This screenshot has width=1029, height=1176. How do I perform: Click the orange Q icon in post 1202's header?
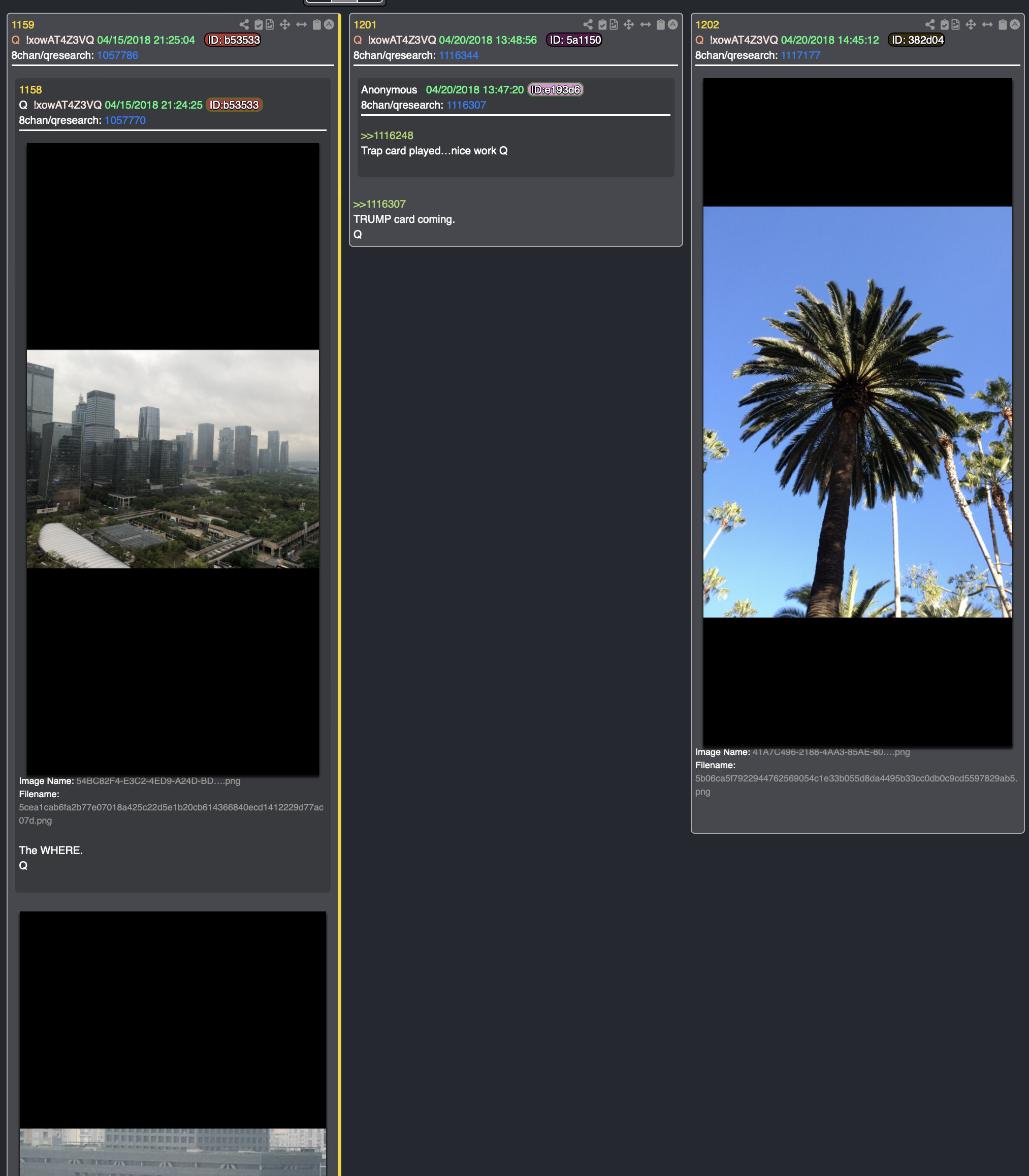pos(699,40)
